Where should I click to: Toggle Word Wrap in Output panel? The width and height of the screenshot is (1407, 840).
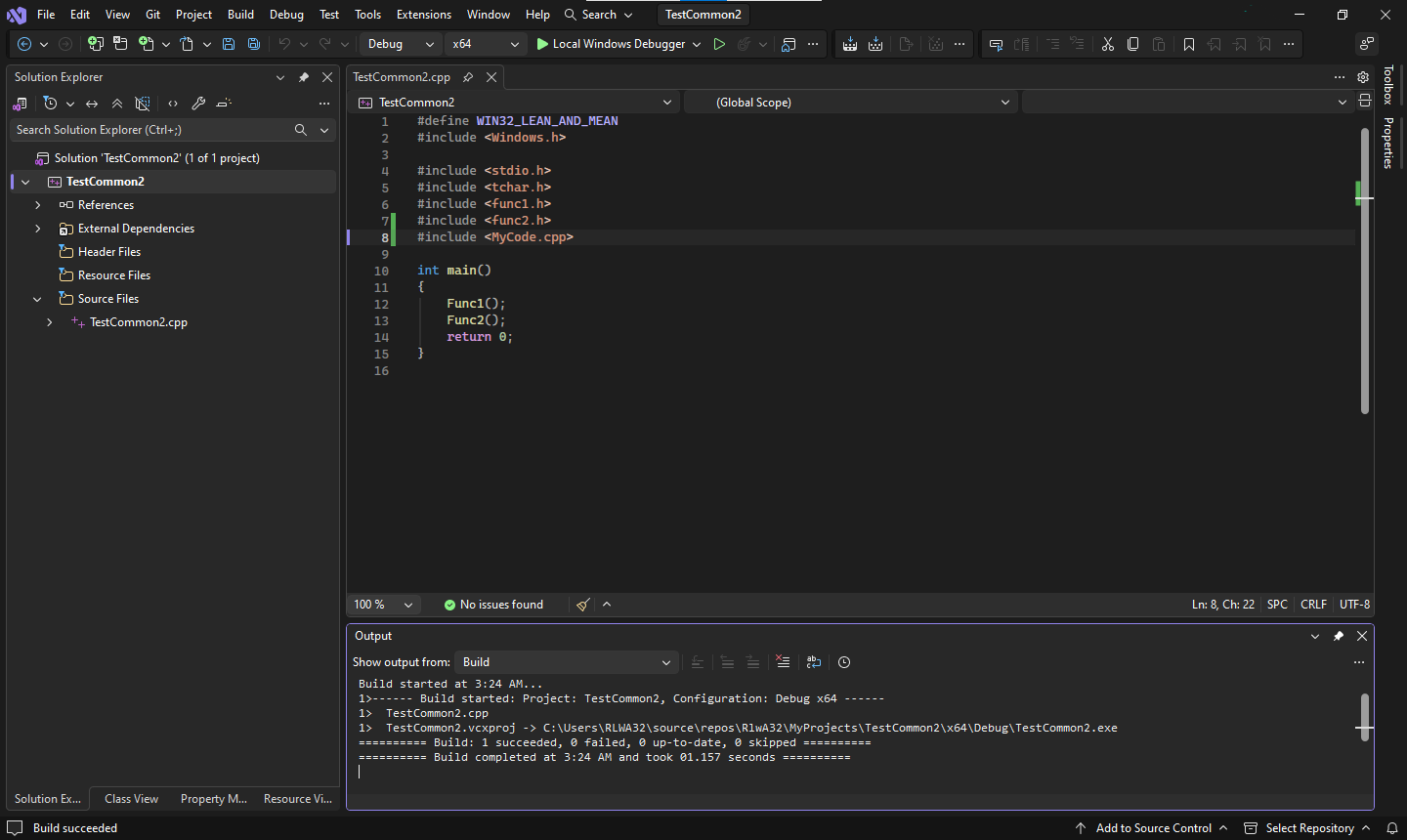tap(814, 662)
